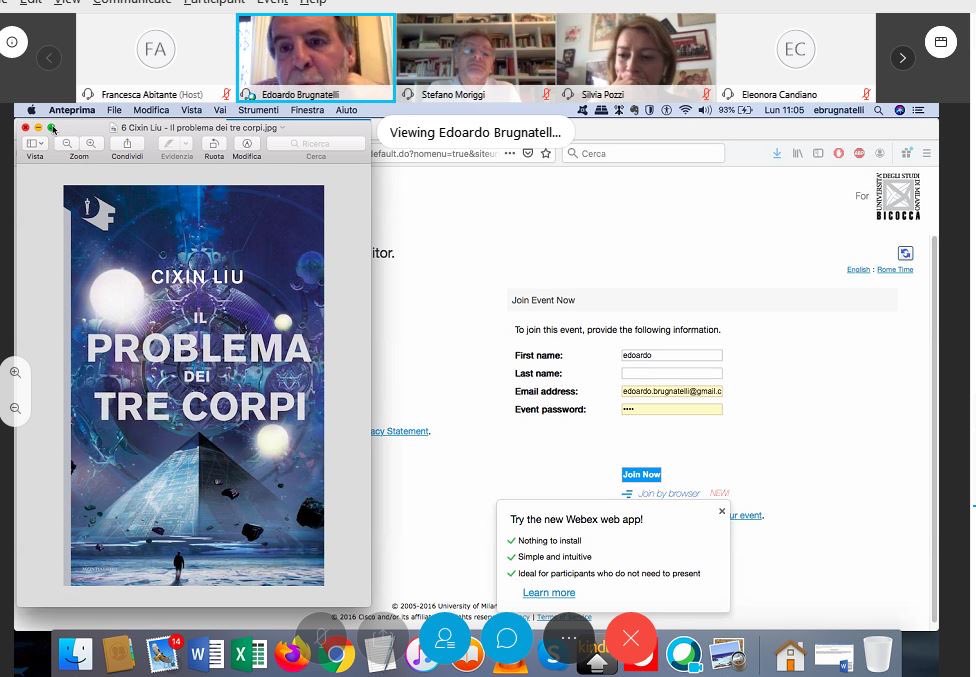Click Learn more link in Webex popup
The height and width of the screenshot is (677, 976).
pos(548,592)
